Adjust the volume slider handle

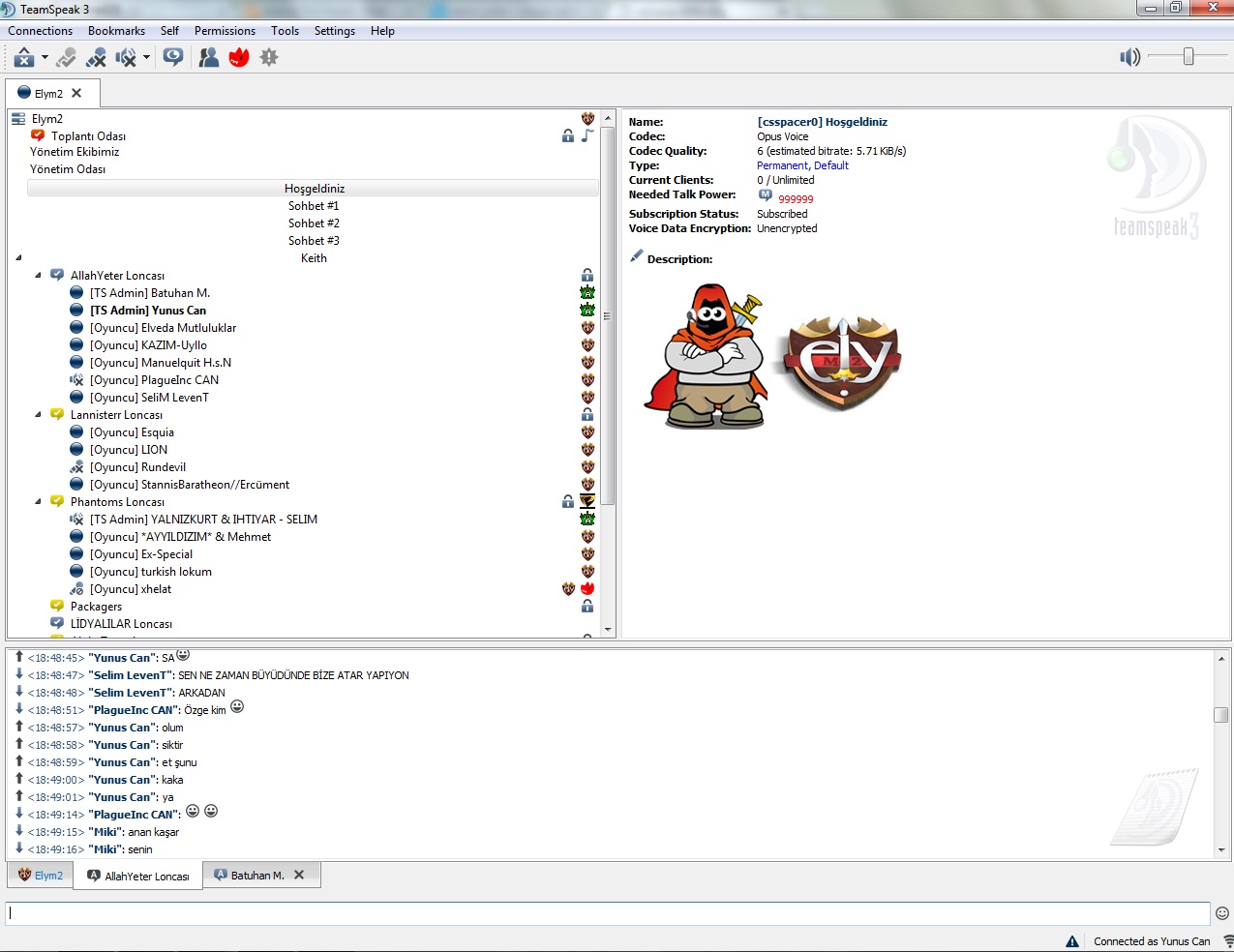click(x=1189, y=57)
